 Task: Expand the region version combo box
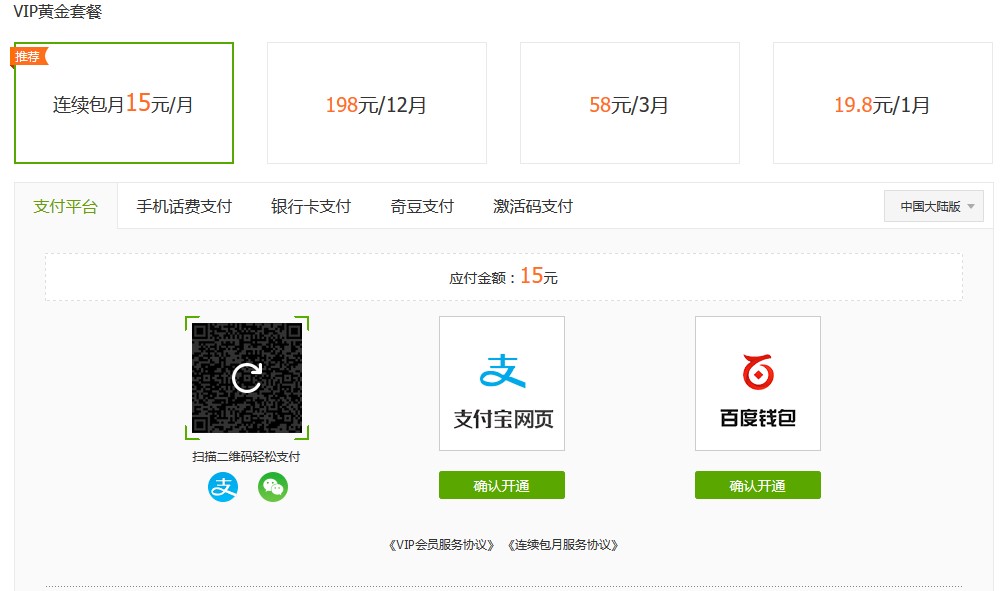933,206
